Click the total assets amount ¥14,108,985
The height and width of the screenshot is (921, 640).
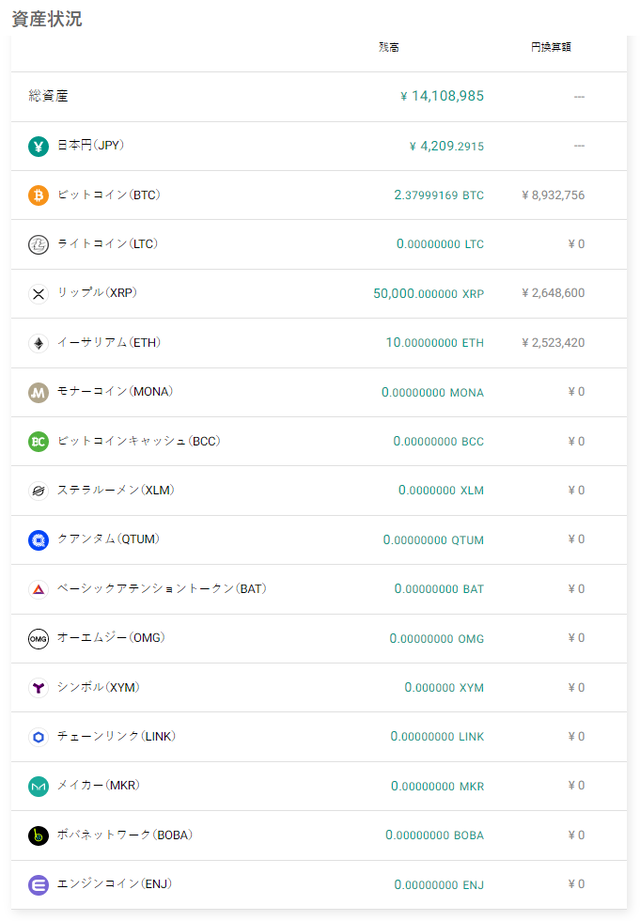442,96
